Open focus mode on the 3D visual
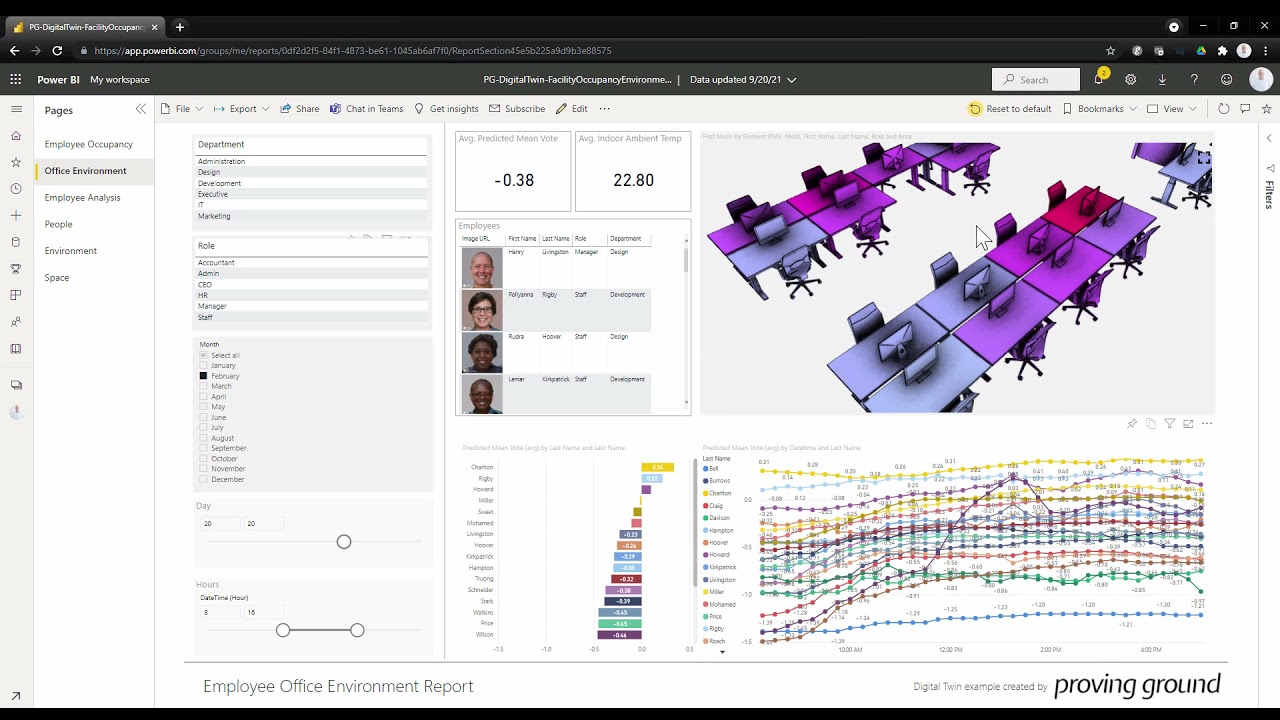Screen dimensions: 1280x720 tap(1188, 423)
